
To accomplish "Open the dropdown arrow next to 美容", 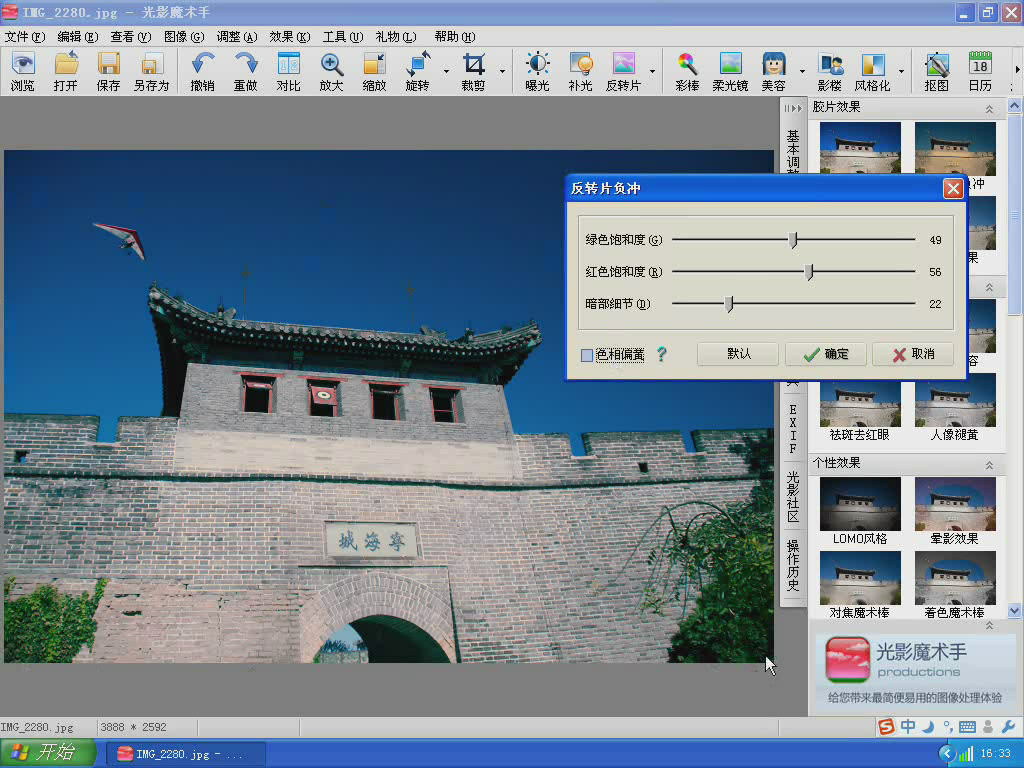I will [802, 71].
